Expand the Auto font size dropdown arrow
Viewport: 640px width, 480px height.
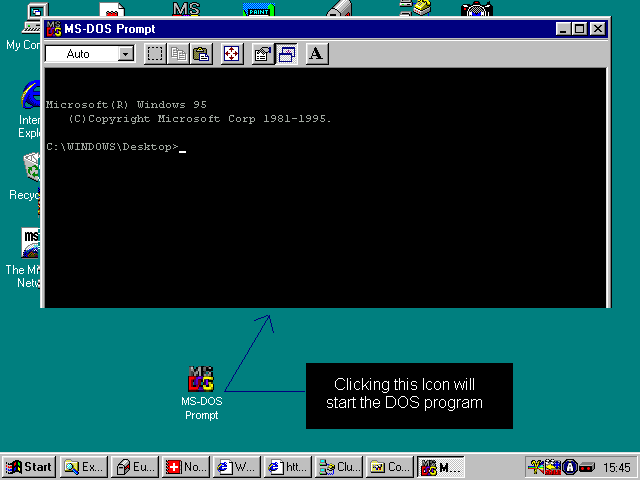pos(126,54)
